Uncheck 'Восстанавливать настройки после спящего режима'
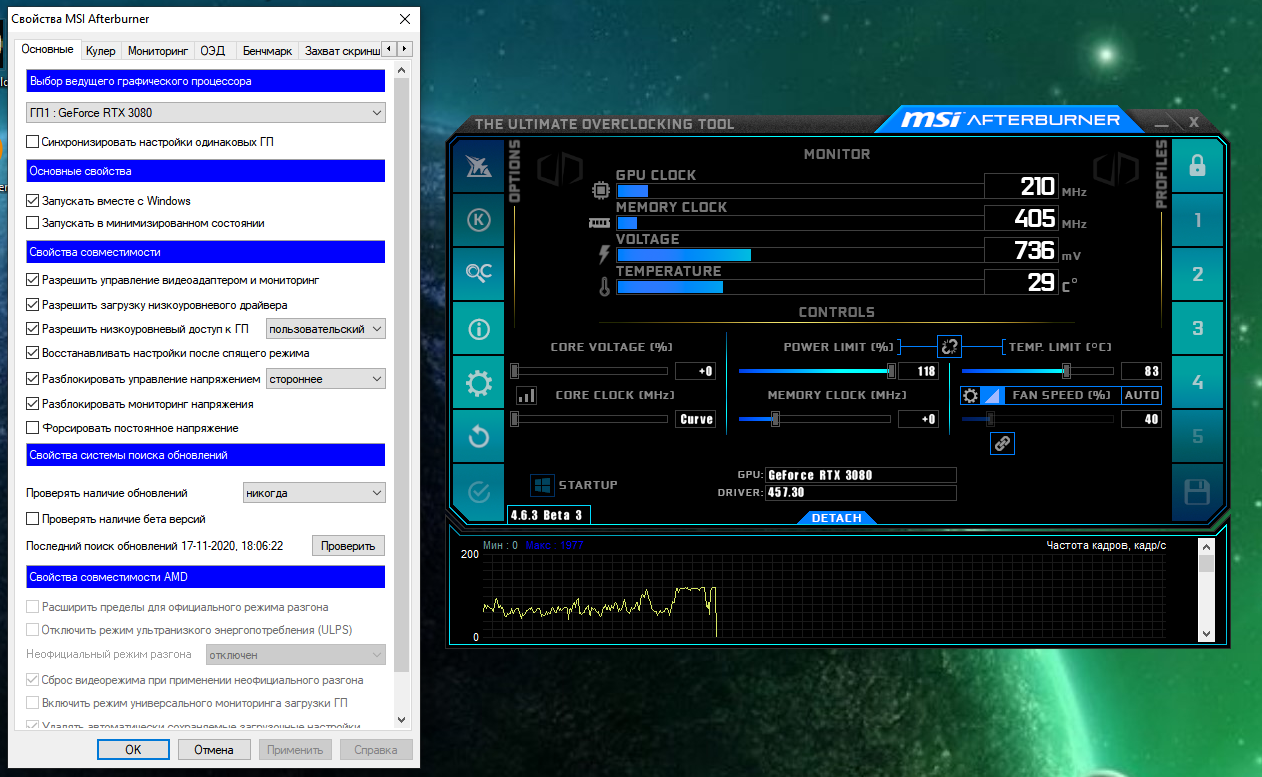The width and height of the screenshot is (1262, 777). pos(33,353)
